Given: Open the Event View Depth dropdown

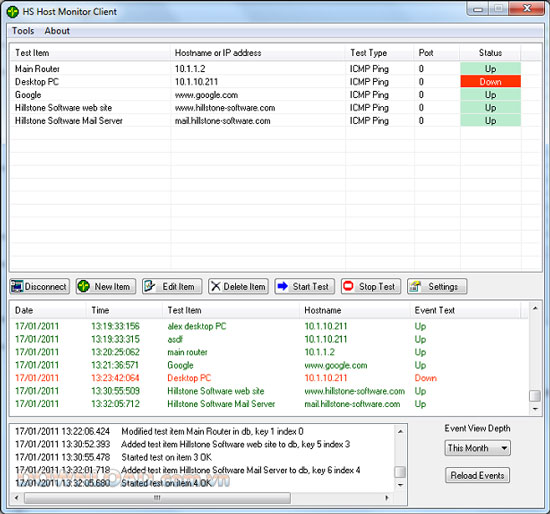Looking at the screenshot, I should [x=477, y=448].
